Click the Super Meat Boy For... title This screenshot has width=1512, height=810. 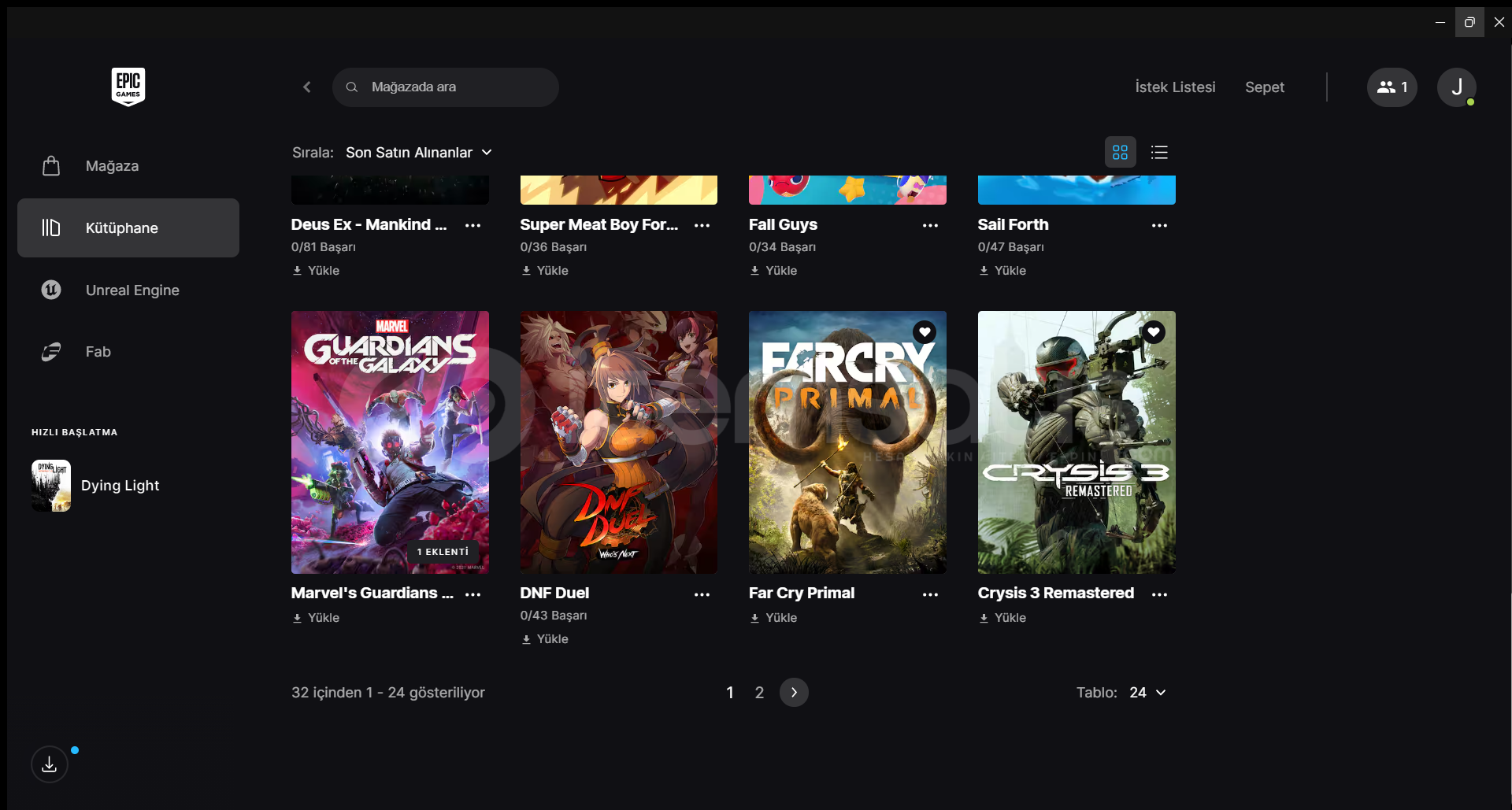(x=598, y=224)
